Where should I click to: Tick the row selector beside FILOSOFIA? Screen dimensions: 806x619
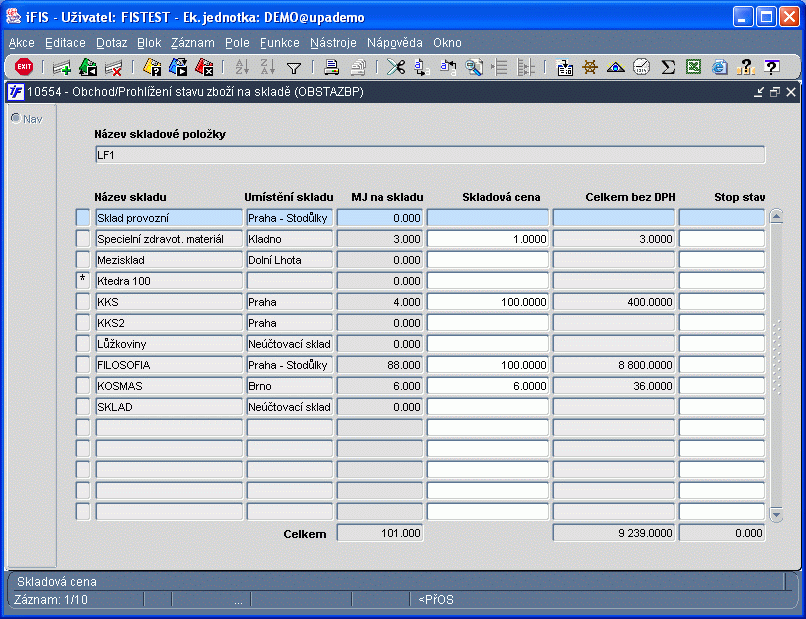83,365
